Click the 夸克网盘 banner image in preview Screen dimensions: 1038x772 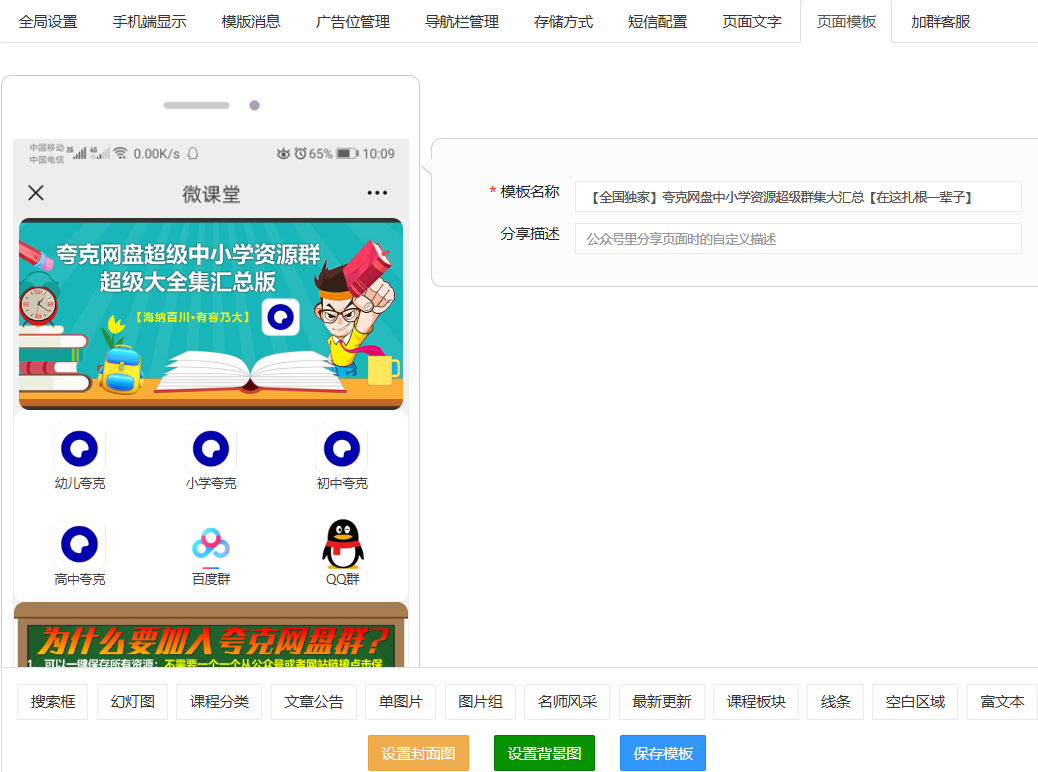coord(211,314)
